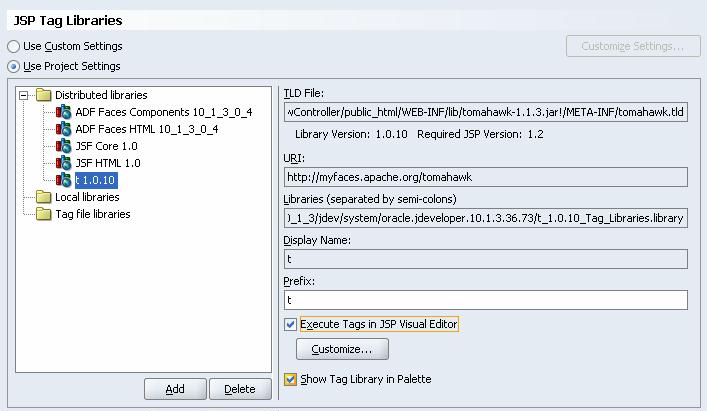
Task: Select the Use Custom Settings radio button
Action: [x=13, y=46]
